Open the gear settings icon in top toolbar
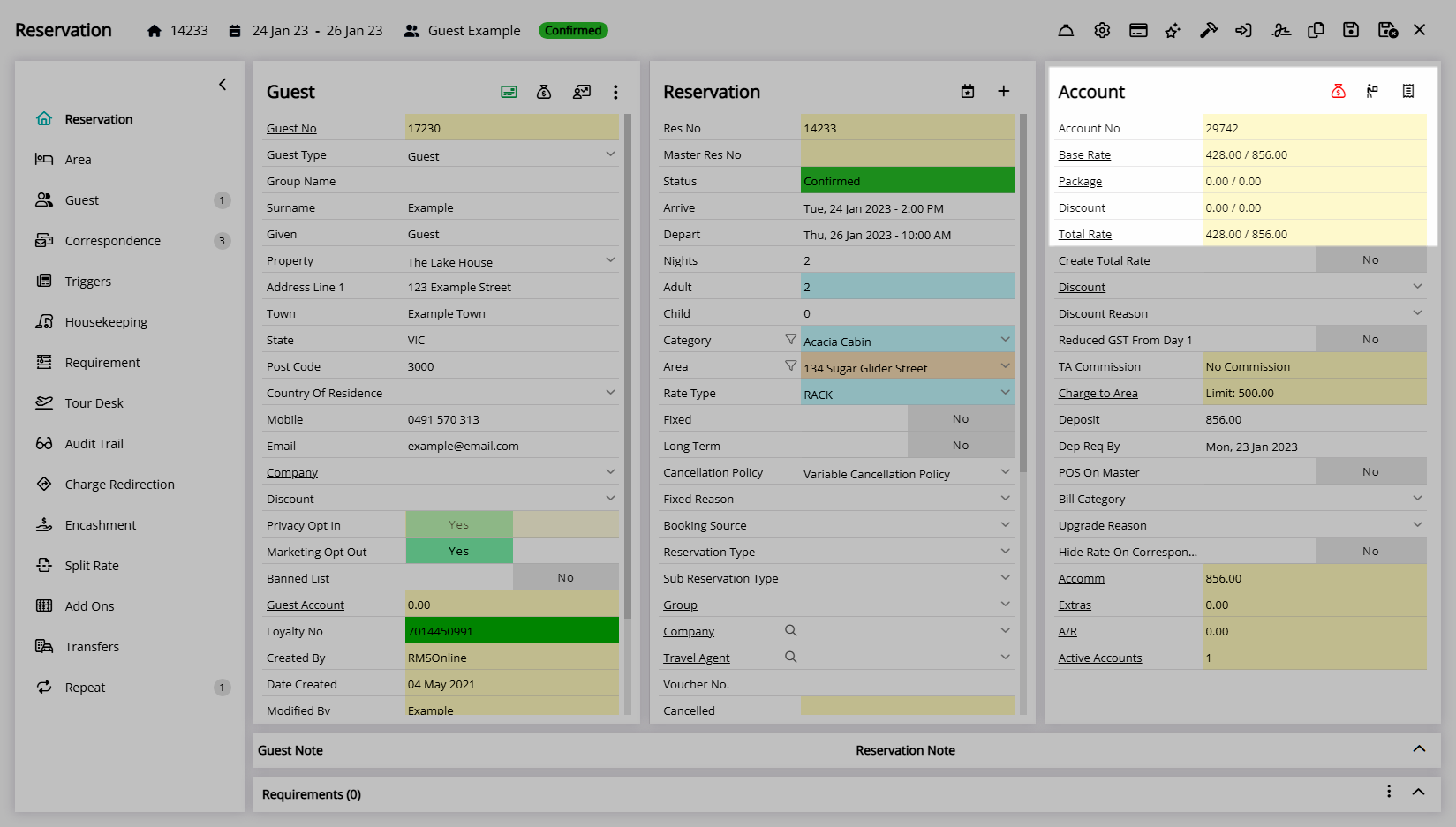The height and width of the screenshot is (827, 1456). coord(1102,30)
